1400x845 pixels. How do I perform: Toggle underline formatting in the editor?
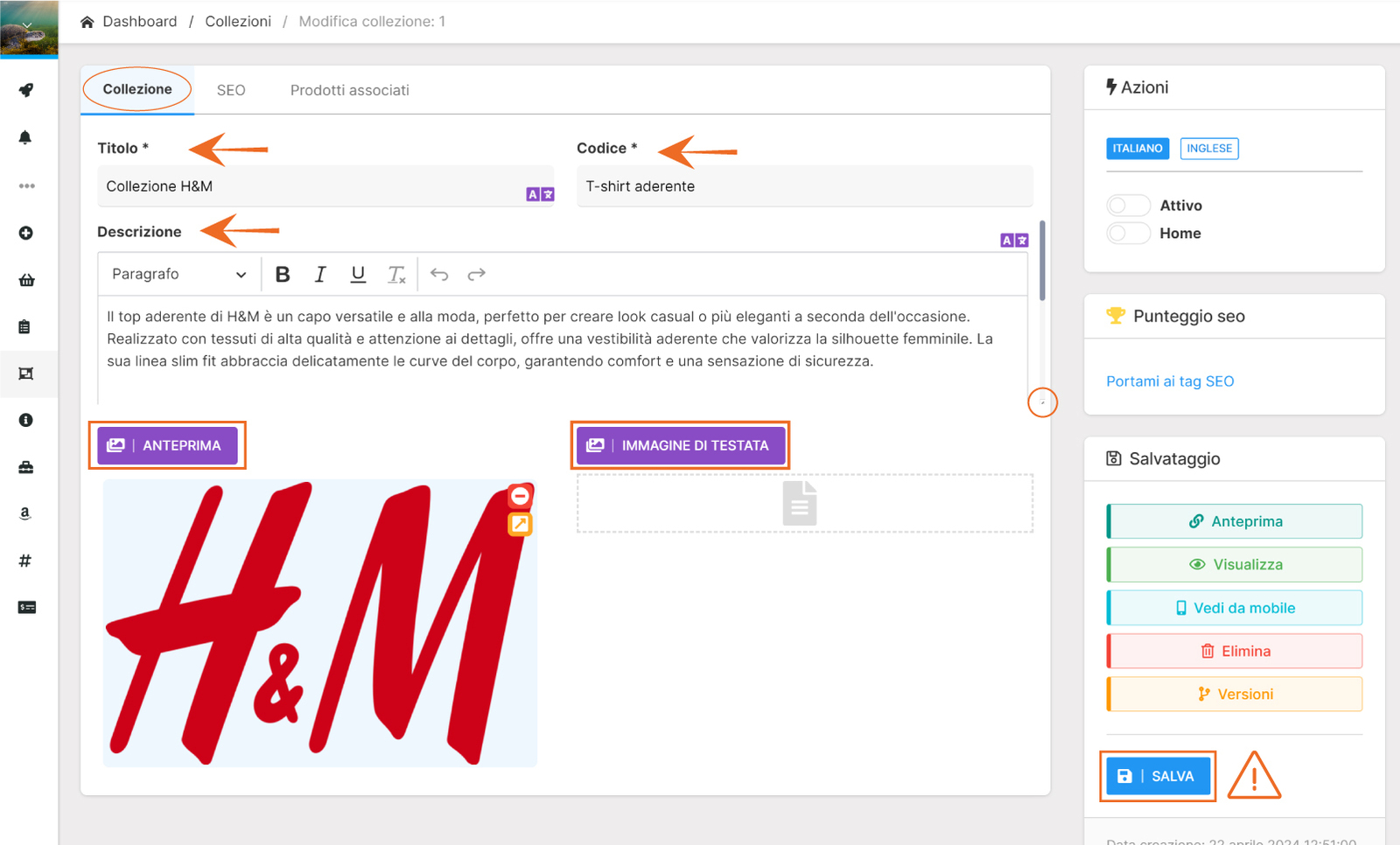click(x=358, y=275)
